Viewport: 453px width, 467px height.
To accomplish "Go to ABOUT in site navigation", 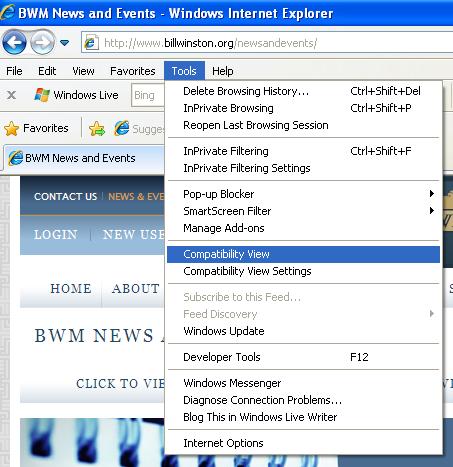I will pos(136,289).
